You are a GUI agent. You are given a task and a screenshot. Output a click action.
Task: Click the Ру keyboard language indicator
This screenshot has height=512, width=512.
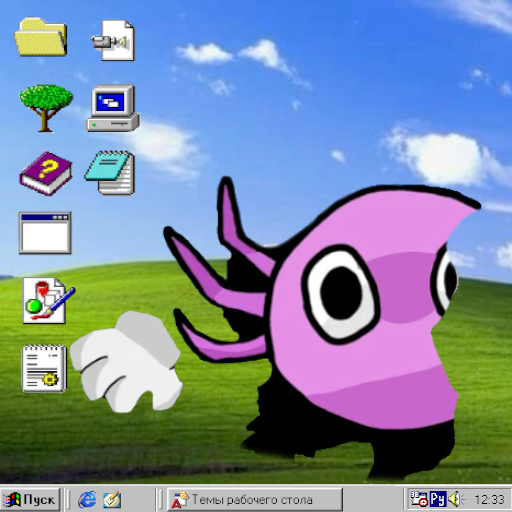[437, 499]
